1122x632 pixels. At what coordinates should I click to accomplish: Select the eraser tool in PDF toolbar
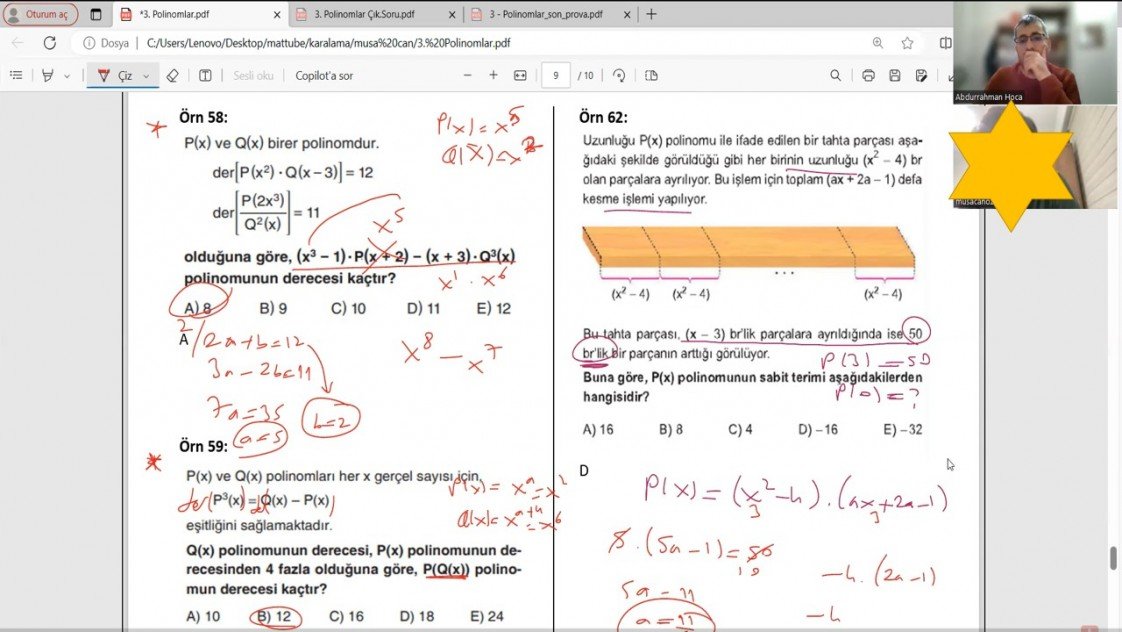(x=172, y=75)
